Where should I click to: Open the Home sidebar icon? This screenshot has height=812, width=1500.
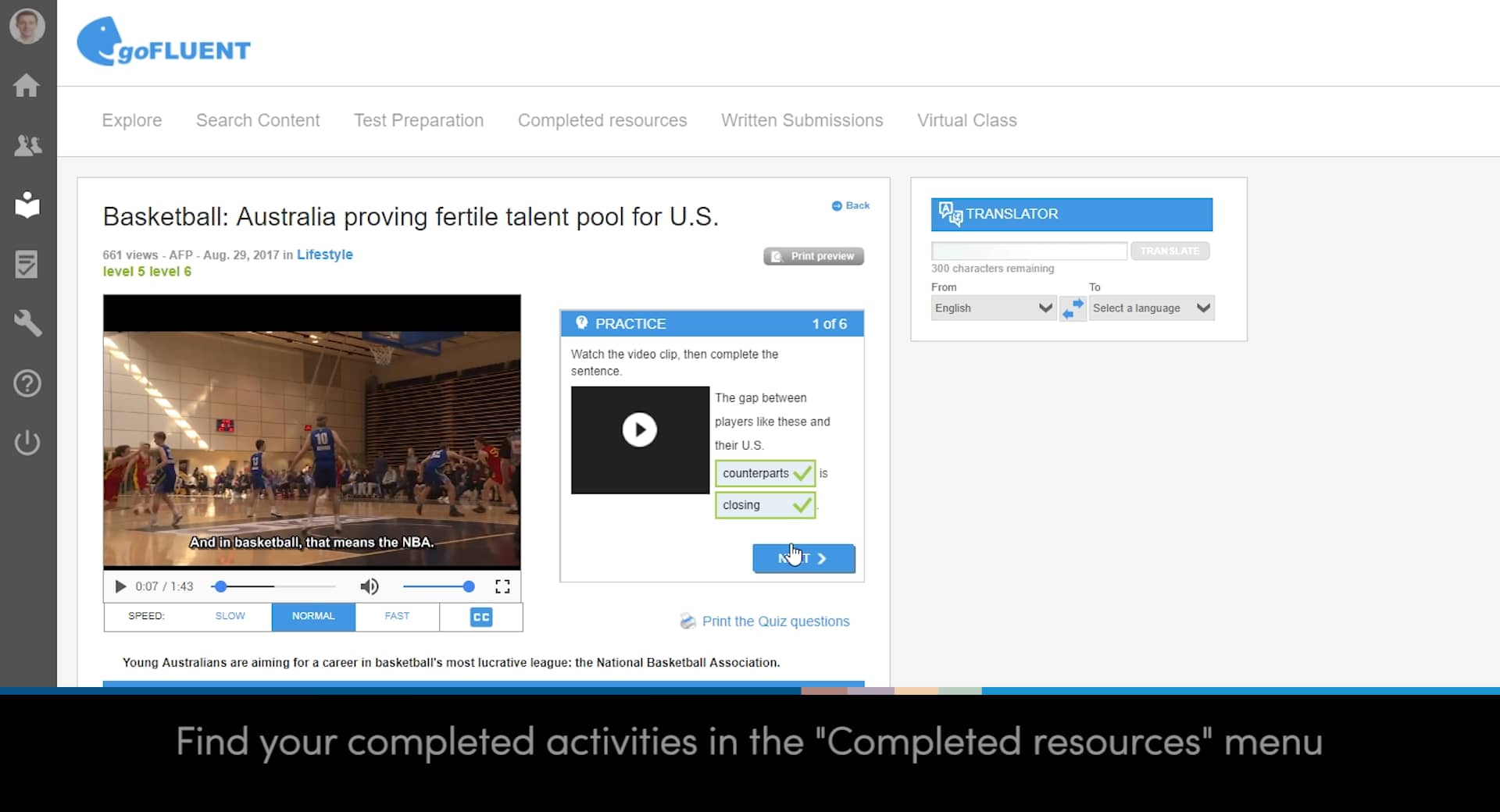click(27, 85)
